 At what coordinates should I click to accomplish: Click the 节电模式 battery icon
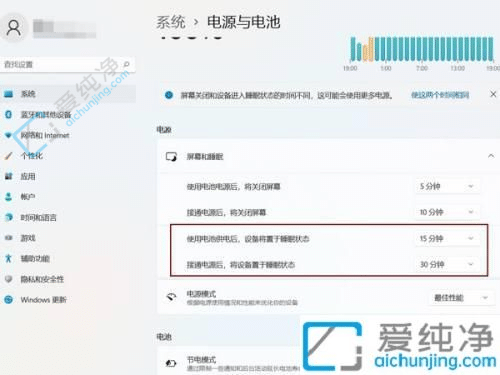(x=171, y=363)
